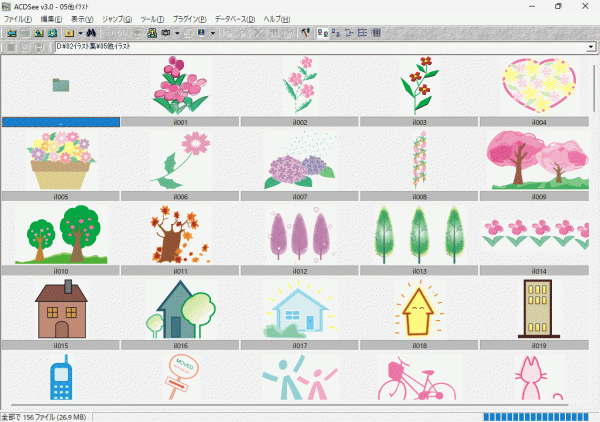Image resolution: width=600 pixels, height=422 pixels.
Task: Open the path combo box dropdown arrow
Action: (591, 47)
